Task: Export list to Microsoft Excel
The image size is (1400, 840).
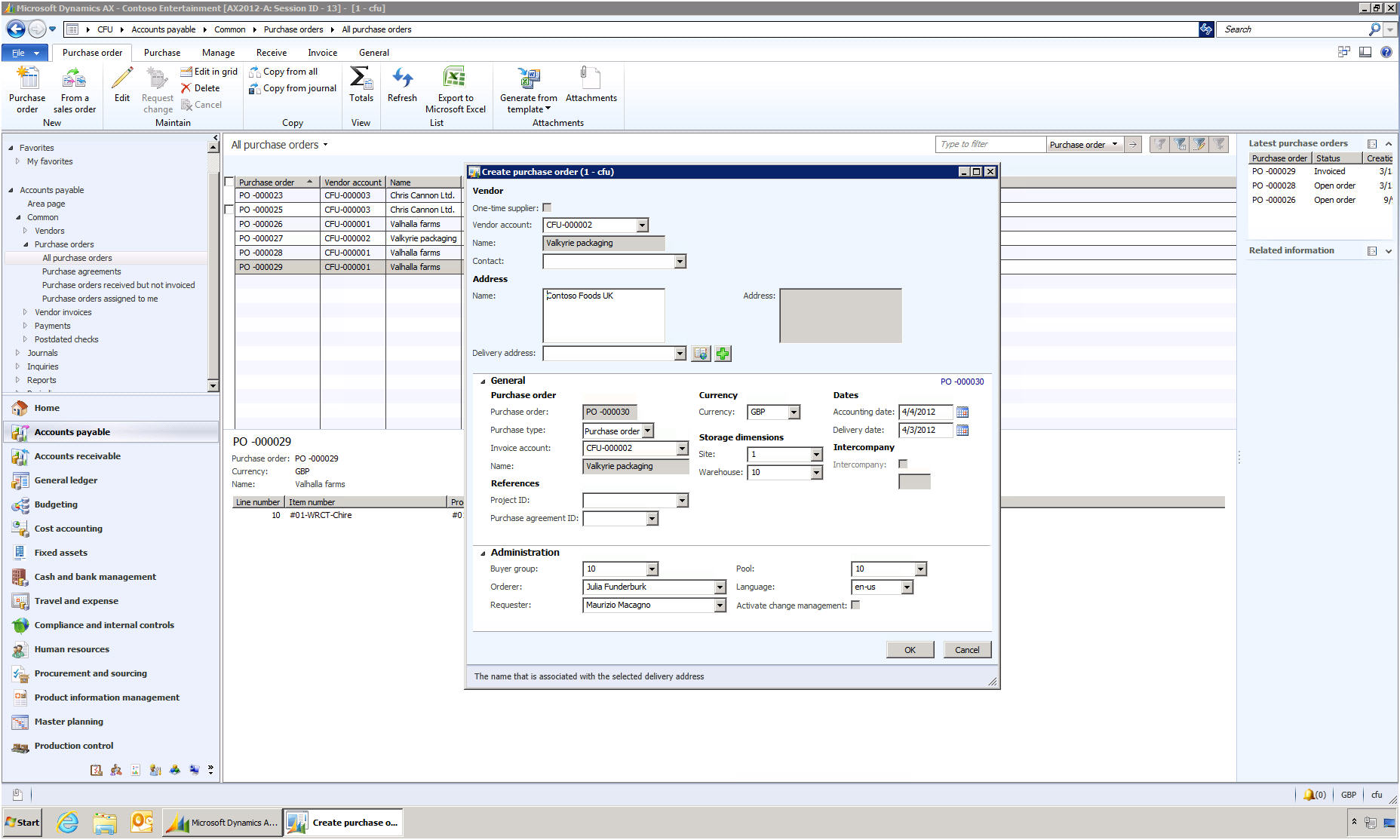Action: tap(455, 78)
